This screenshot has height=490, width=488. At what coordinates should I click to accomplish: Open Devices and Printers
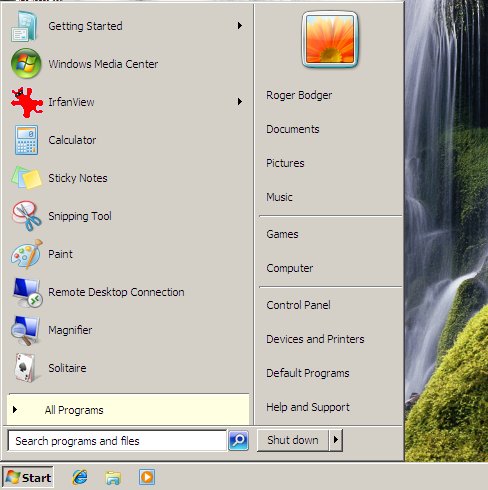point(315,339)
